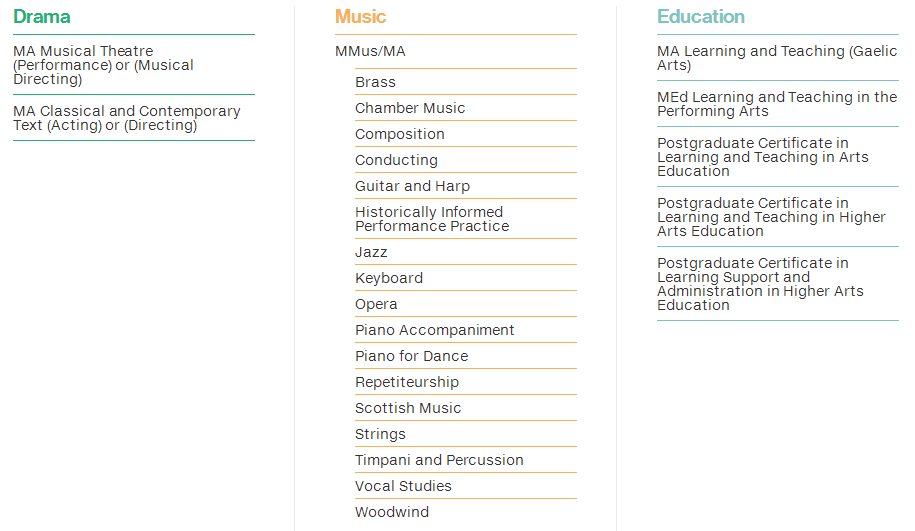
Task: Open MEd Learning and Teaching in Performing Arts
Action: click(x=777, y=104)
